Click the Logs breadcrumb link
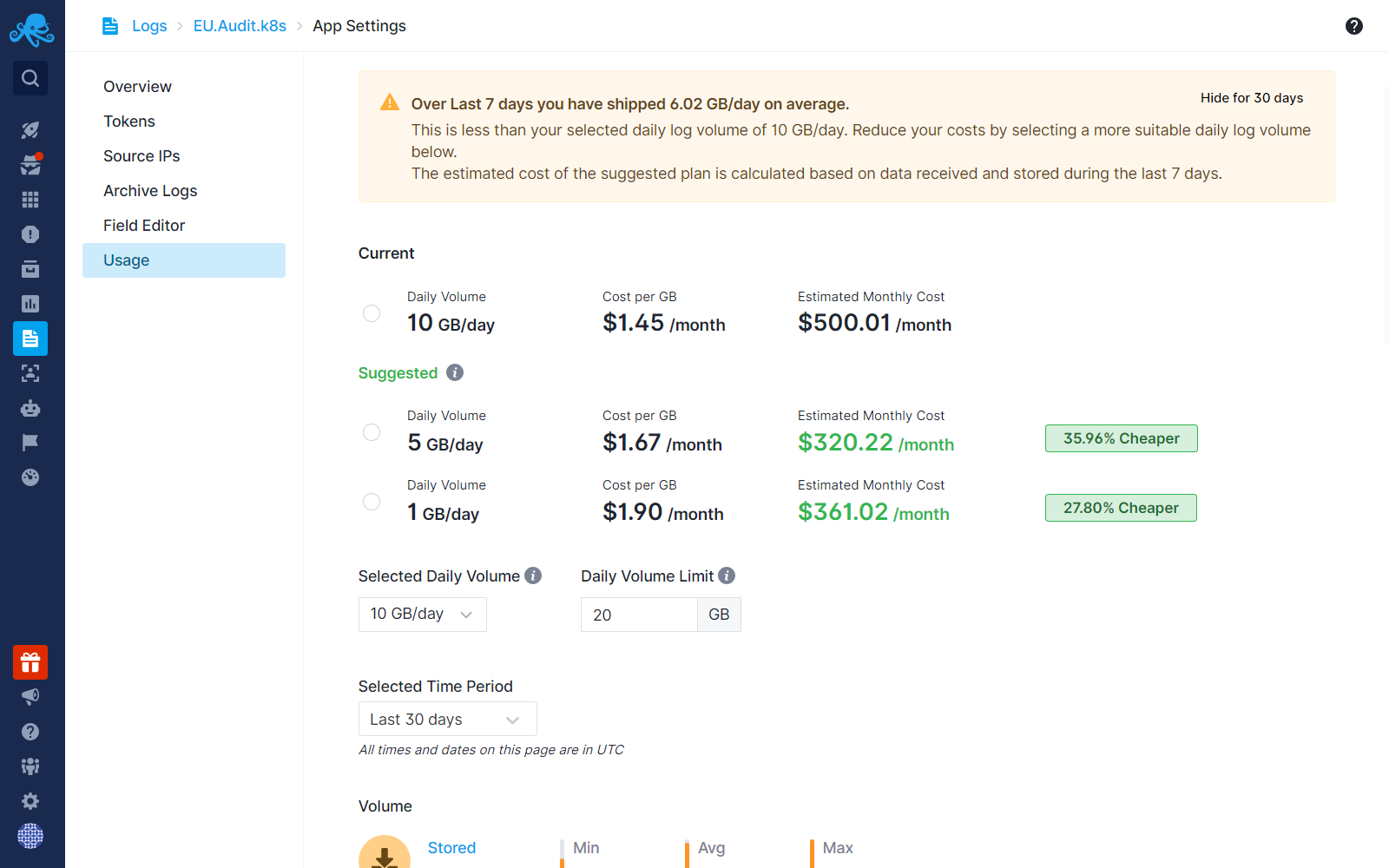Viewport: 1389px width, 868px height. pyautogui.click(x=149, y=26)
